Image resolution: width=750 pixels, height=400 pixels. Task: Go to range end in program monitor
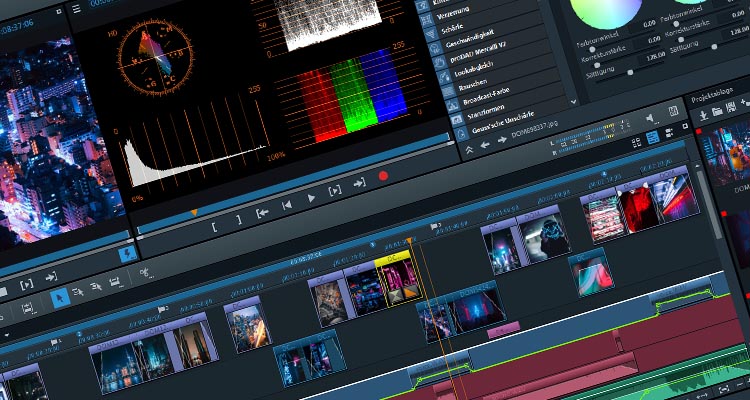359,182
